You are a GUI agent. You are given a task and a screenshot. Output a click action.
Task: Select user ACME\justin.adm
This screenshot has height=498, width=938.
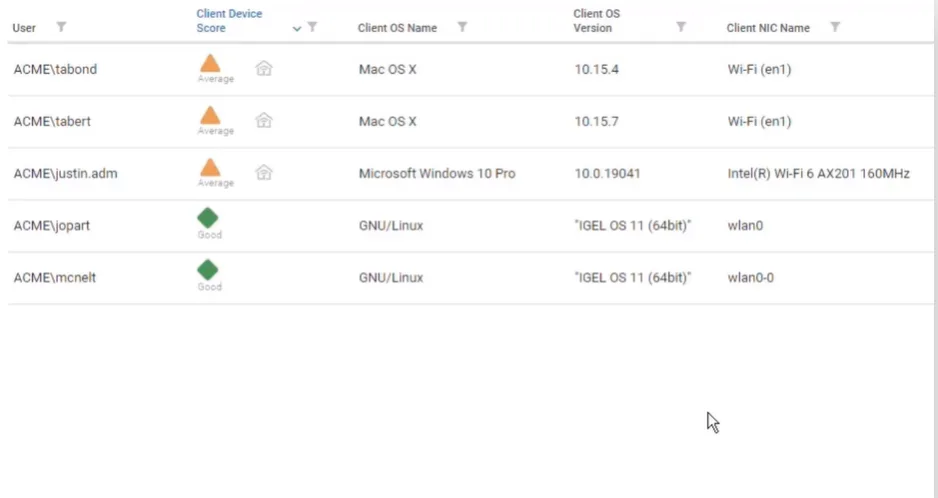click(x=65, y=174)
